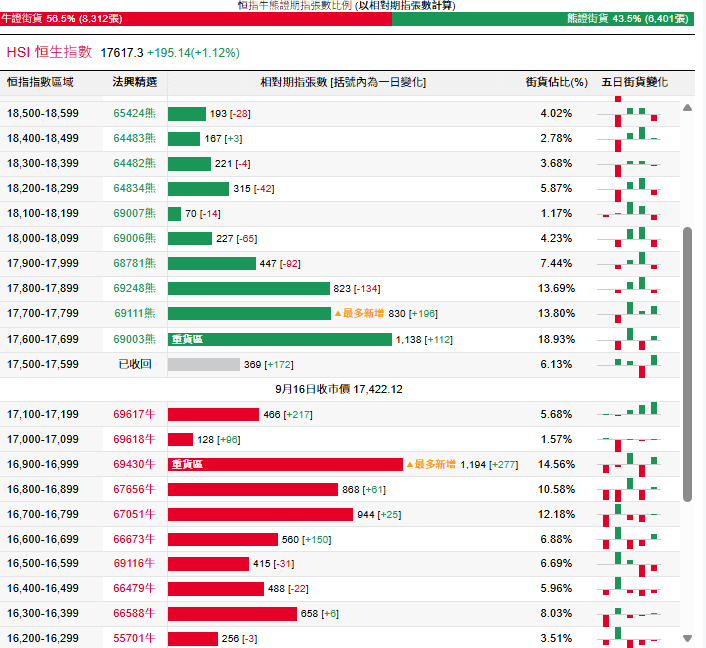Screen dimensions: 706x648
Task: Open bear warrant link 65424熊
Action: 134,114
